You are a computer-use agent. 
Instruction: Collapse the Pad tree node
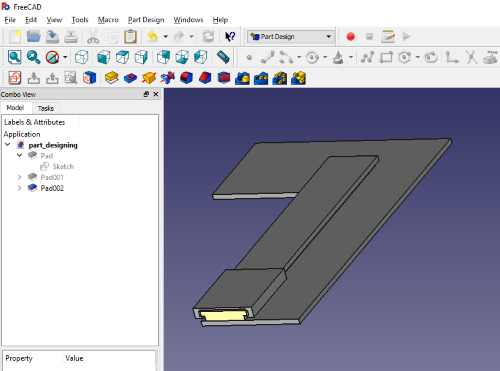(x=20, y=155)
